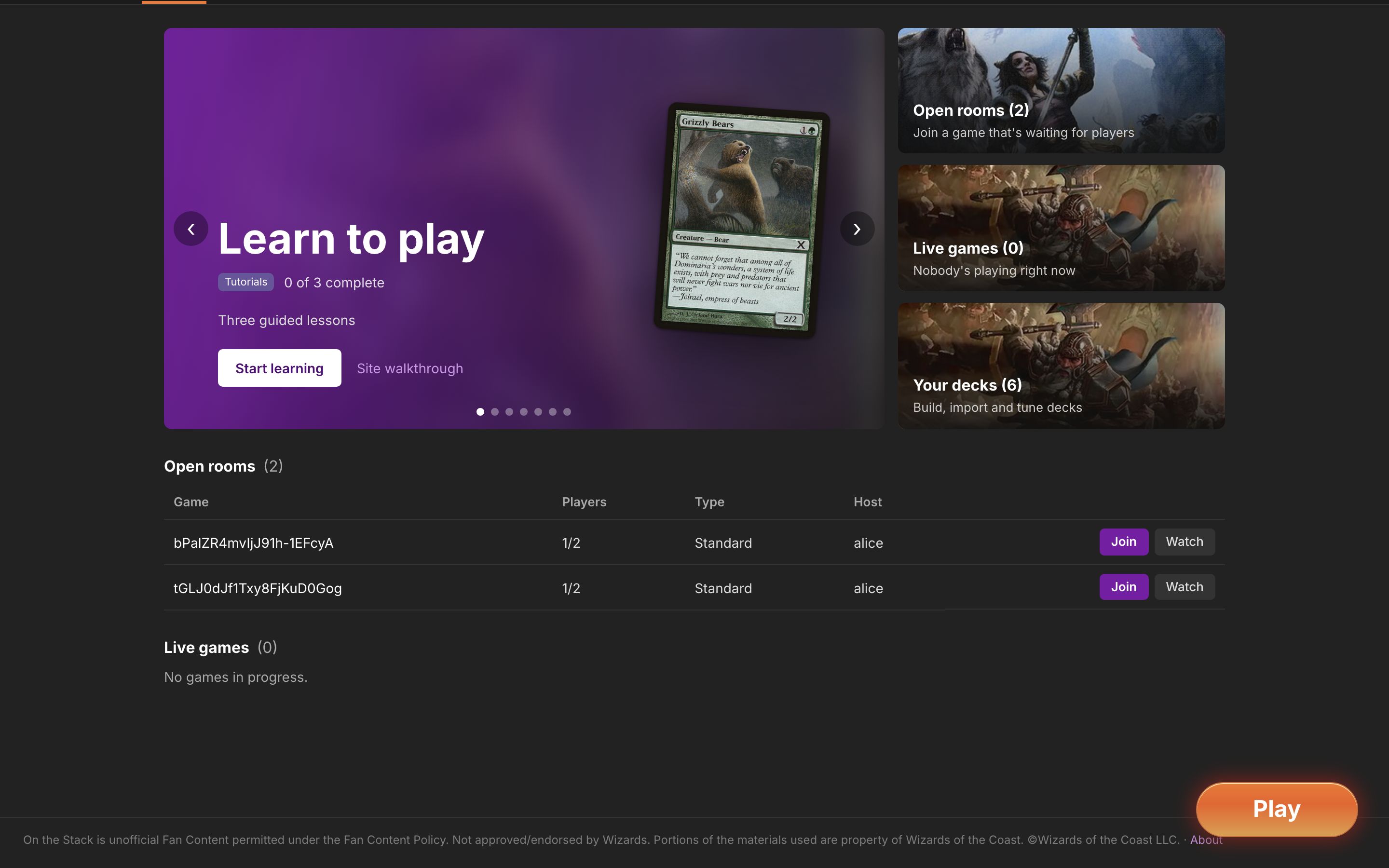This screenshot has height=868, width=1389.
Task: Click game name tGLJ0dJf1Txy8FjKuD0Gog
Action: point(257,588)
